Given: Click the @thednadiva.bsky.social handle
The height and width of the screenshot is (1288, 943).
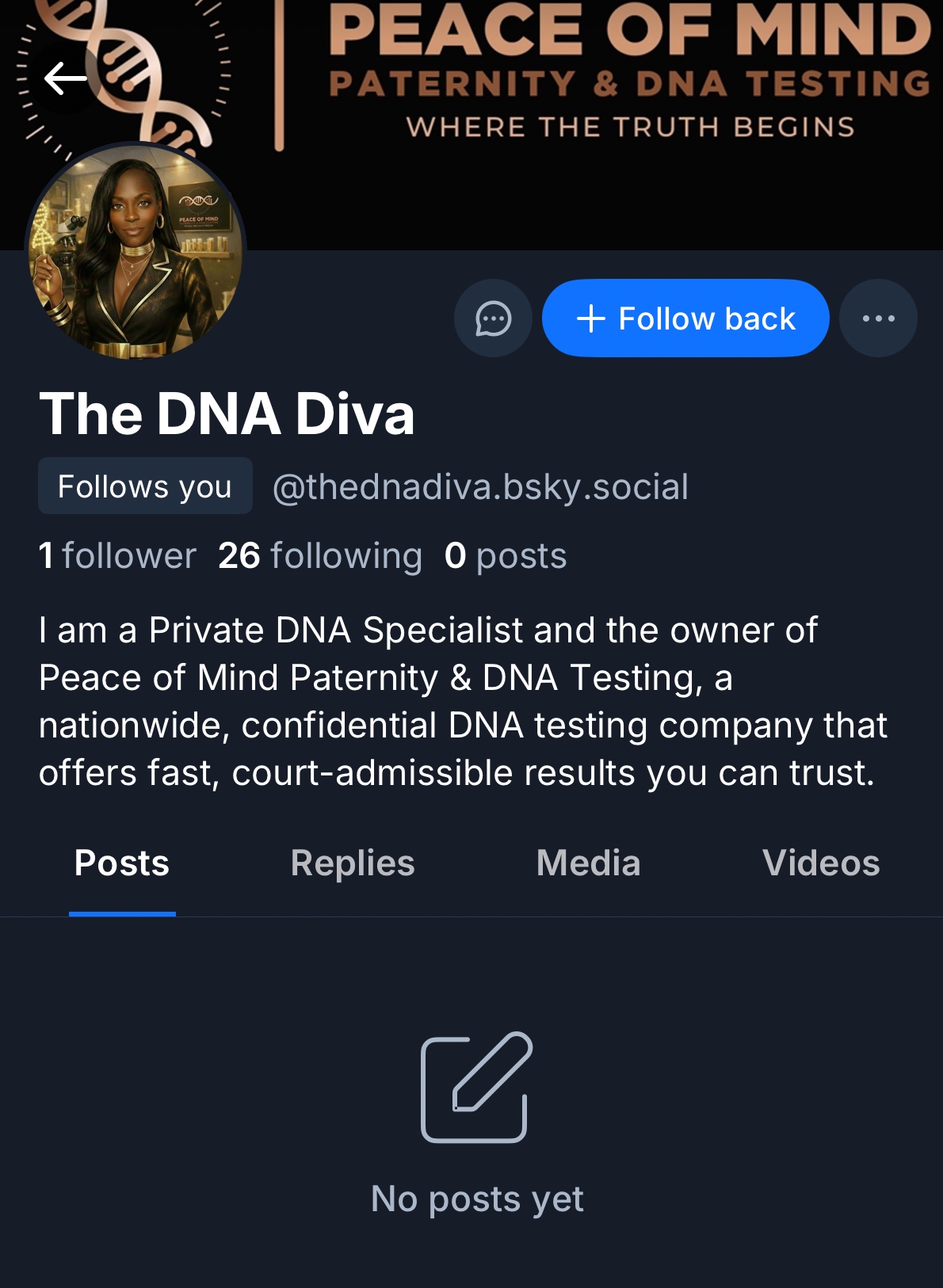Looking at the screenshot, I should click(x=480, y=487).
